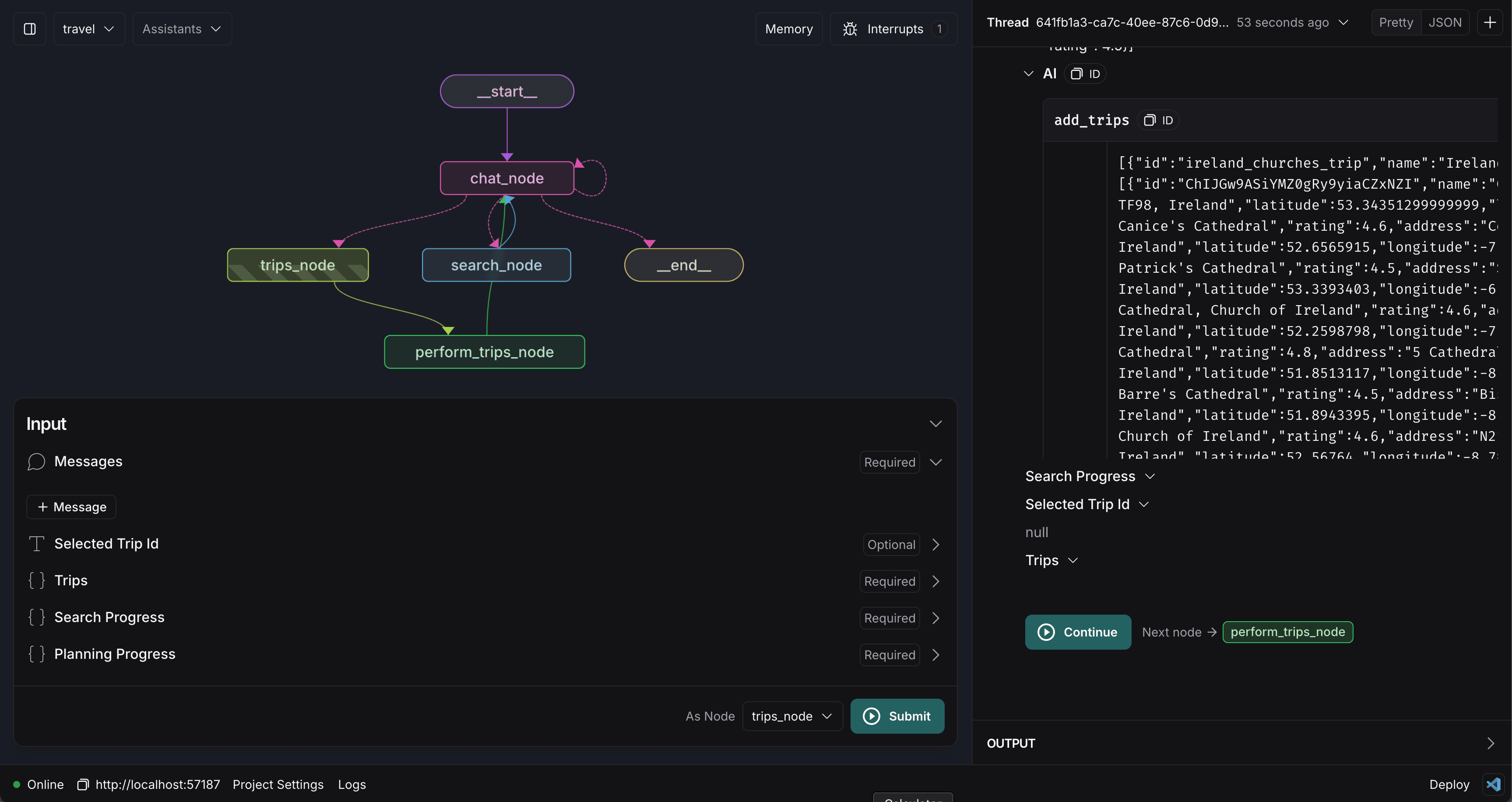Click Continue to resume the interrupt

[1078, 632]
